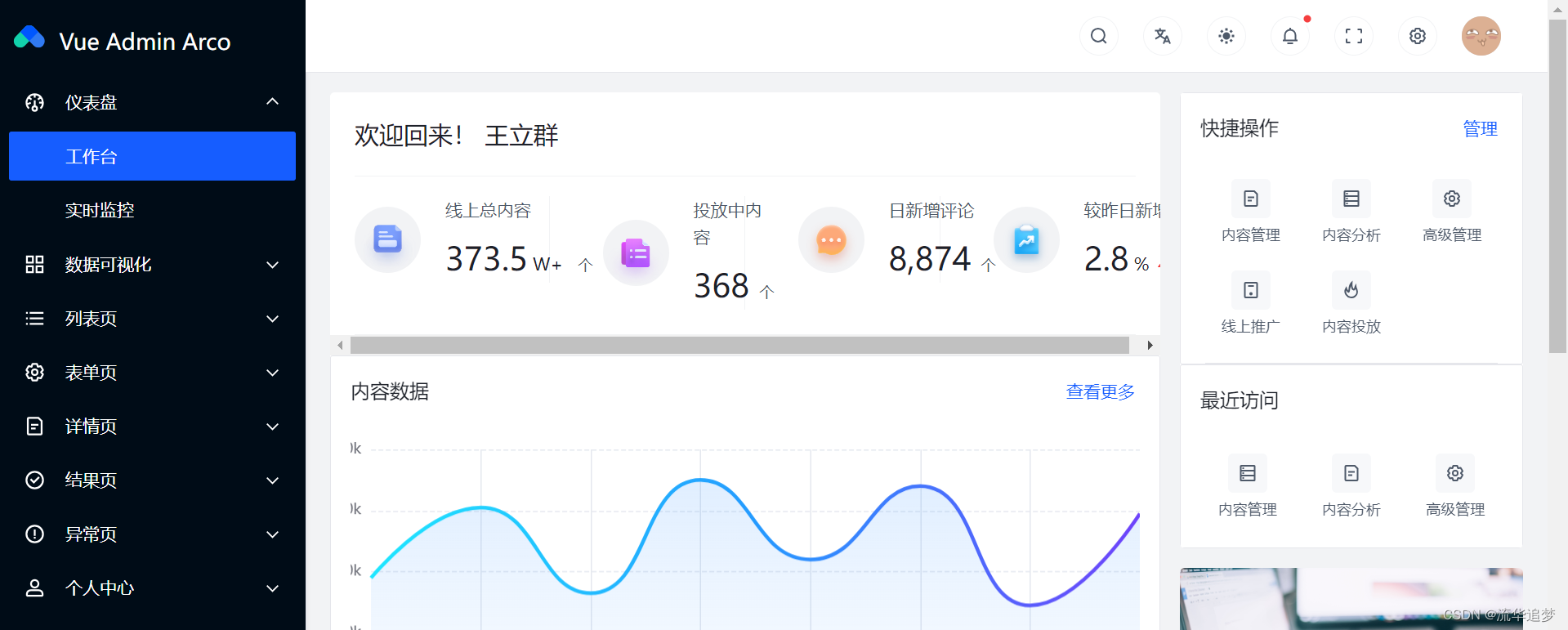1568x630 pixels.
Task: Toggle light/dark theme sun icon
Action: (x=1226, y=36)
